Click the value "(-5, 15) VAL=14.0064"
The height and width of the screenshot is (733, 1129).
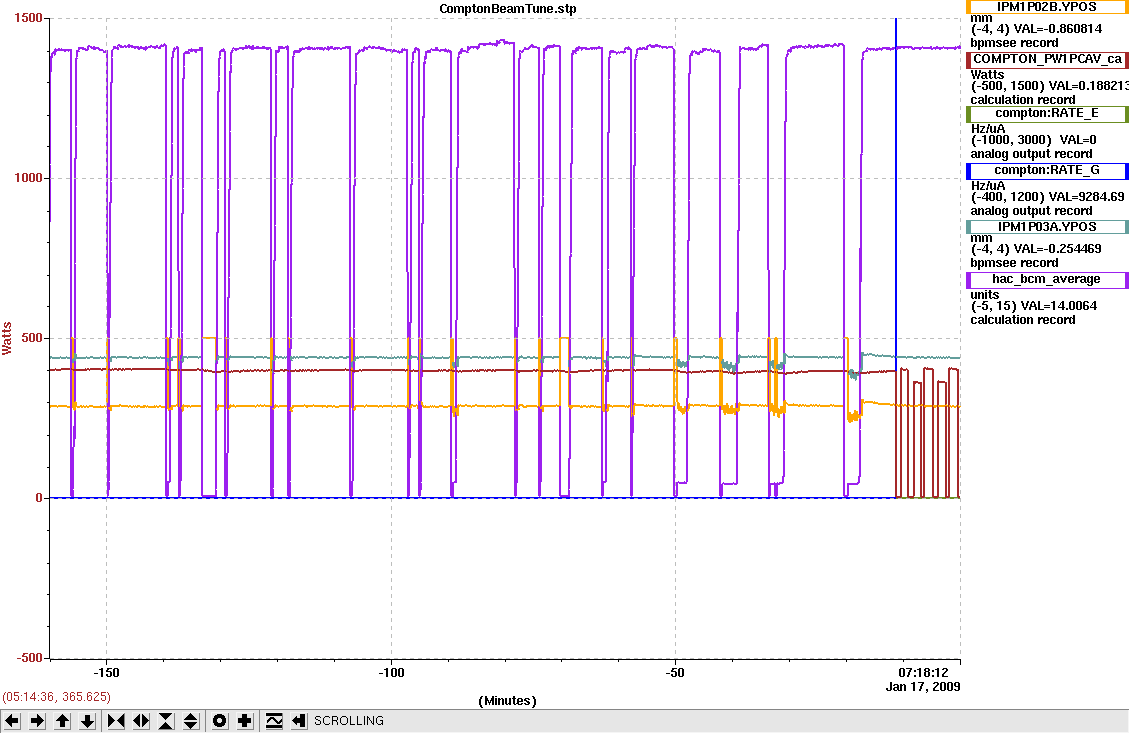1034,306
